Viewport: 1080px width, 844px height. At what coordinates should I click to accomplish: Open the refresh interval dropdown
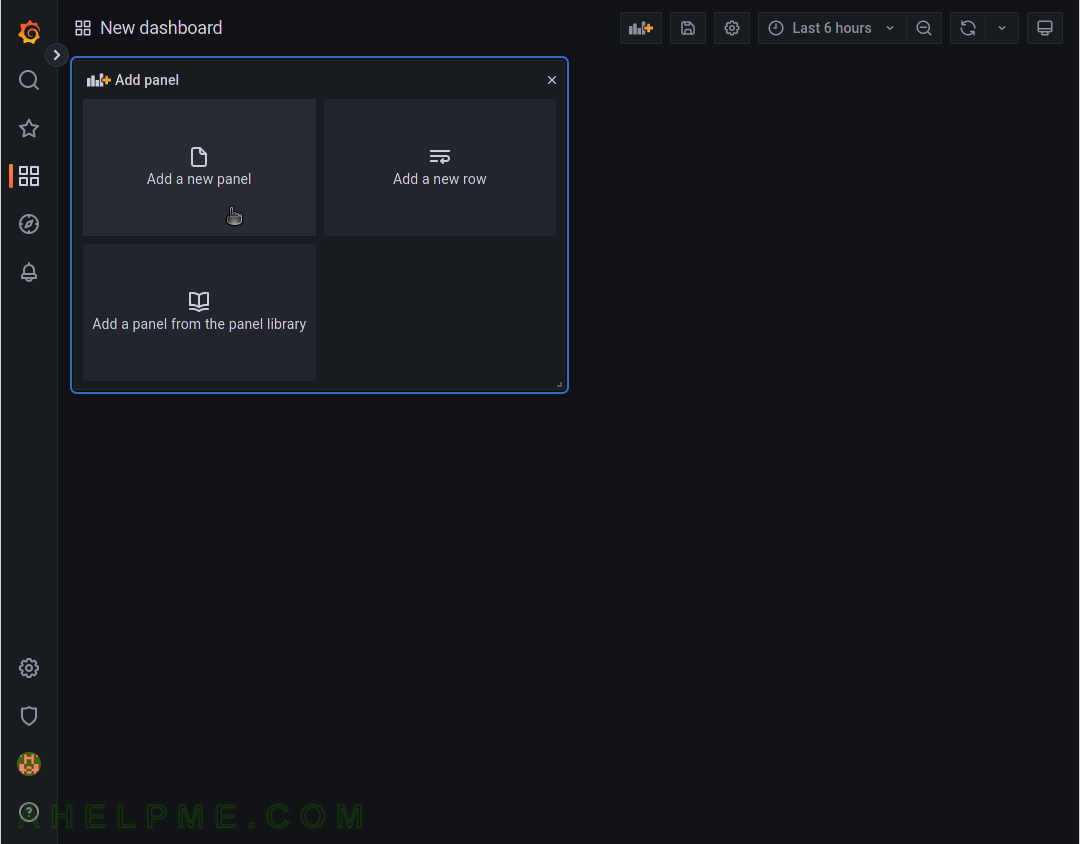click(x=1002, y=28)
